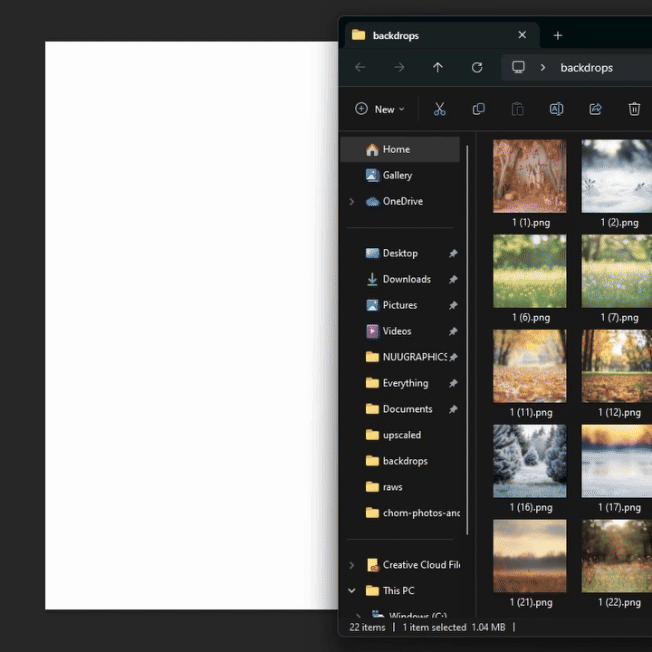Click the Delete trash icon
This screenshot has width=652, height=652.
[634, 109]
